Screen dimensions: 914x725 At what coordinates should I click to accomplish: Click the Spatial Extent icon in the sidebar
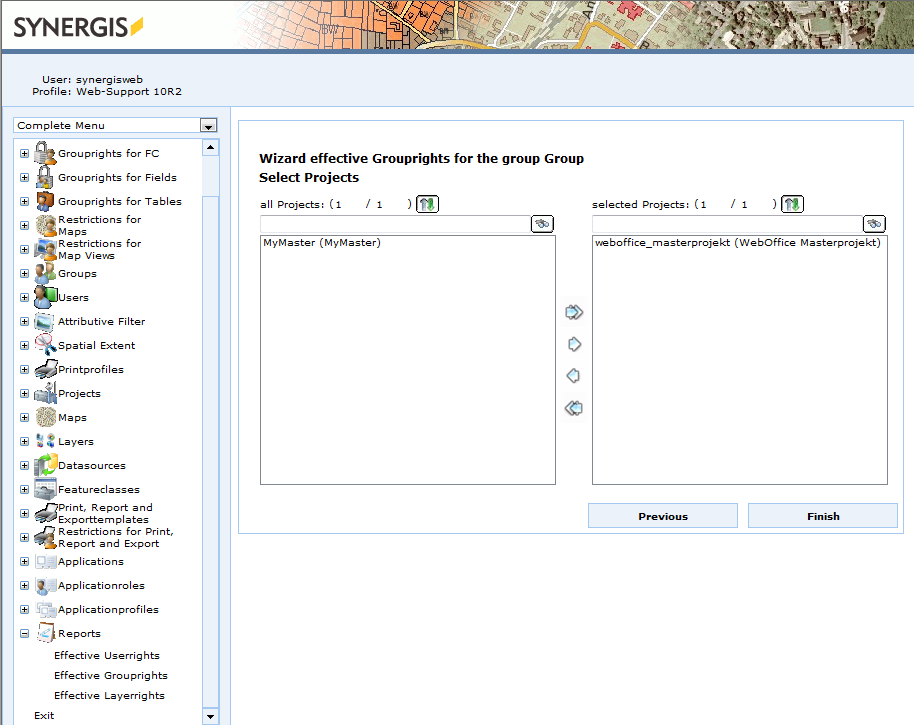46,344
